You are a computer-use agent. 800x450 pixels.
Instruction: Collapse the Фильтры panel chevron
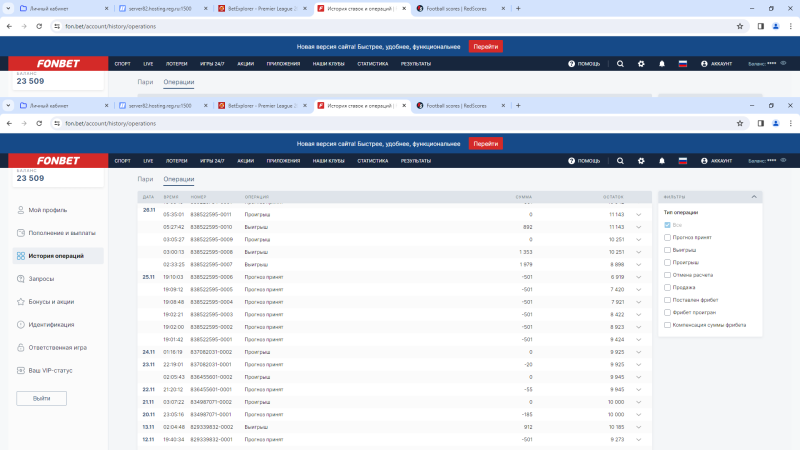753,197
